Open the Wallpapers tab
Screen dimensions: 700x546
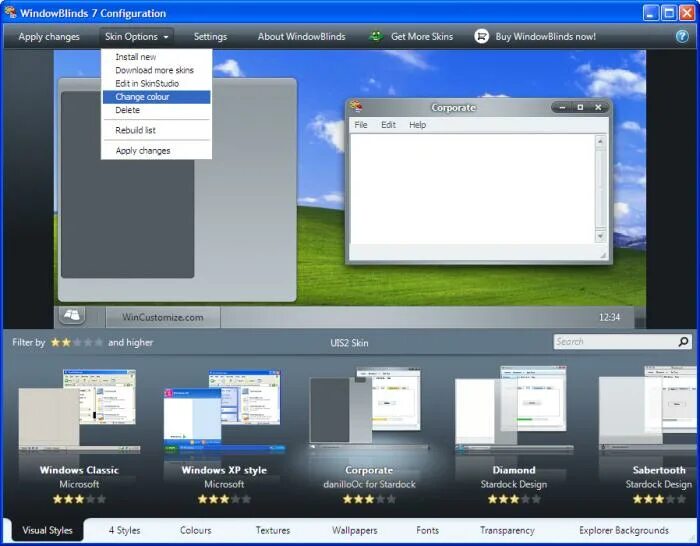click(x=354, y=530)
